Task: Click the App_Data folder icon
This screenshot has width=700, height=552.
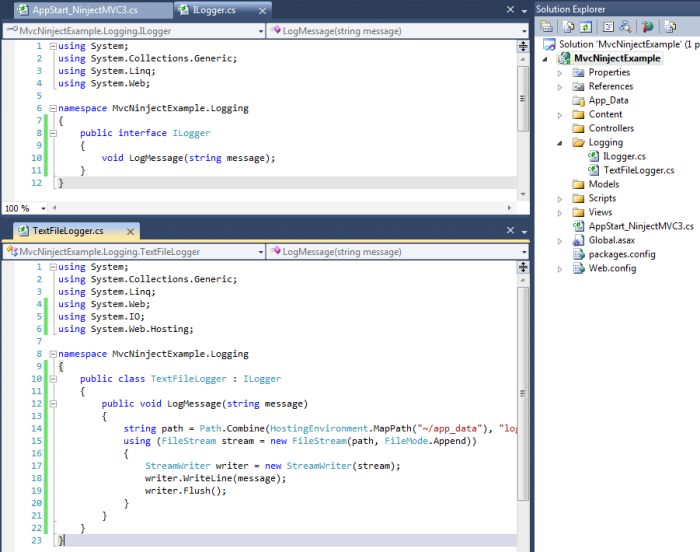Action: (579, 100)
